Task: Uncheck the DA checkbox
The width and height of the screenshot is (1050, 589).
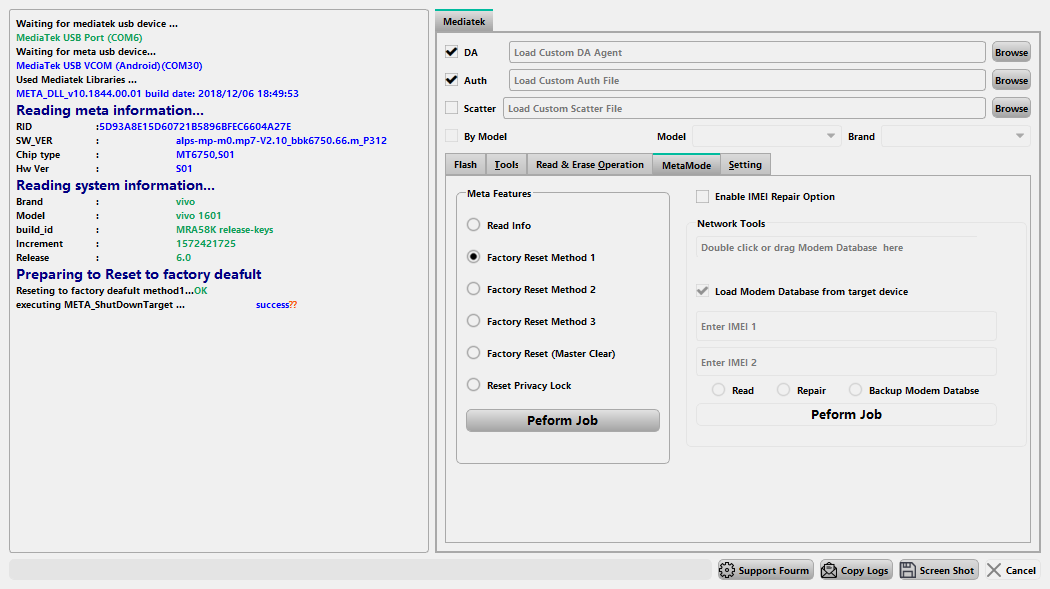Action: (451, 52)
